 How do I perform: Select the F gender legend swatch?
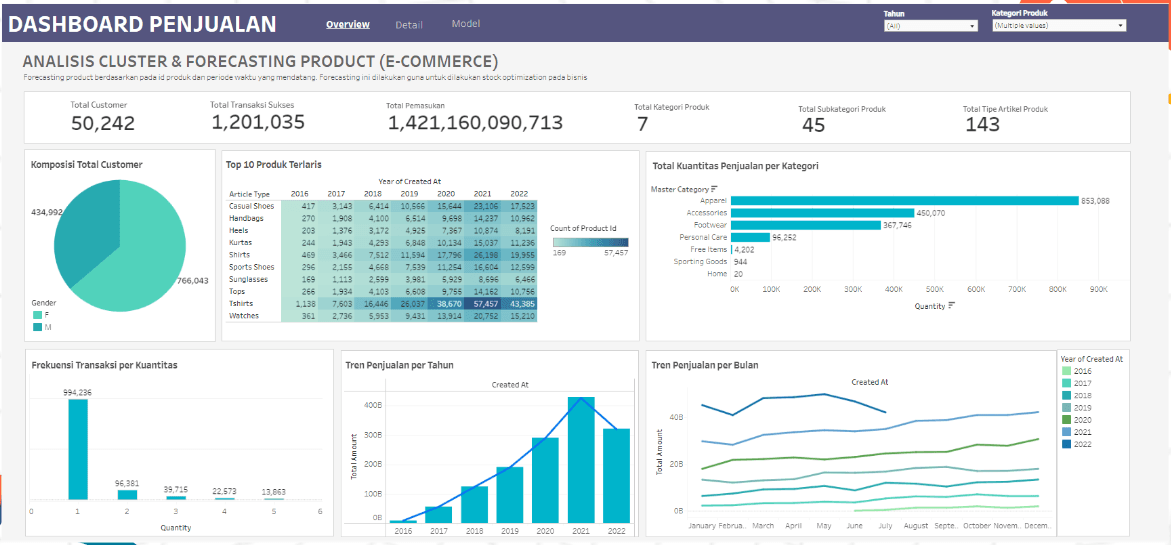coord(37,316)
